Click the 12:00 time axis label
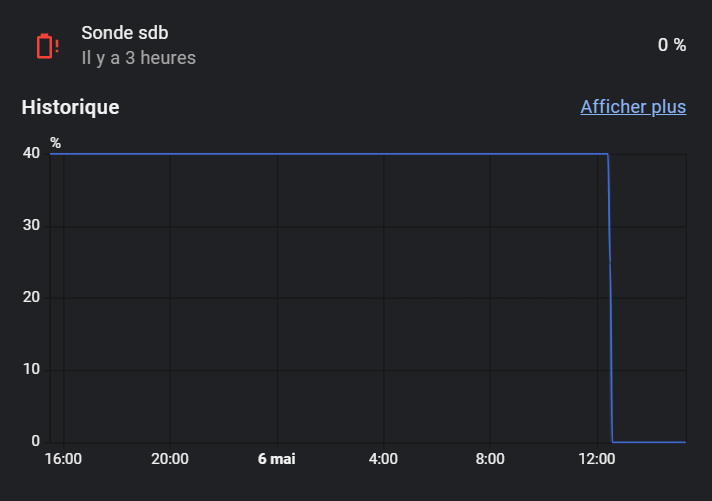 (597, 459)
